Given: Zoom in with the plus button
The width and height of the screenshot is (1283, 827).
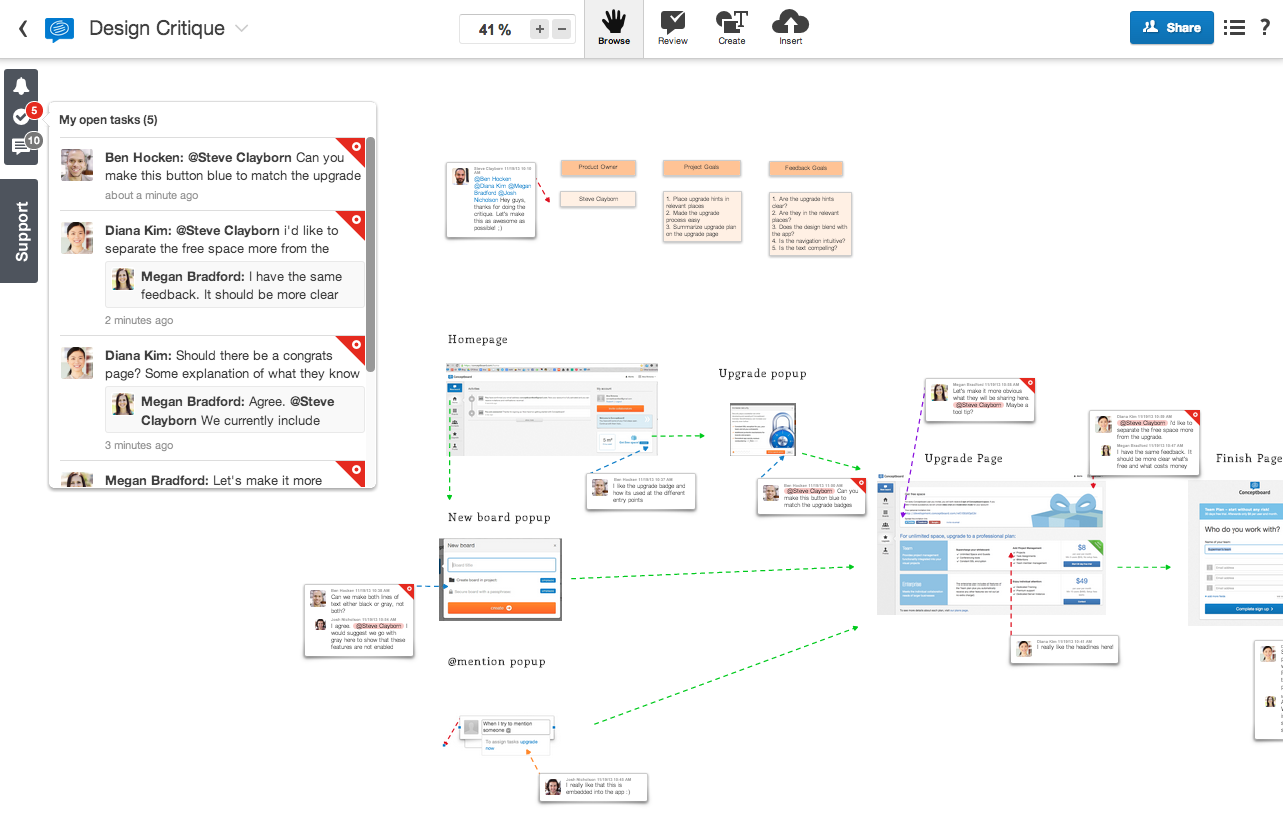Looking at the screenshot, I should (540, 29).
